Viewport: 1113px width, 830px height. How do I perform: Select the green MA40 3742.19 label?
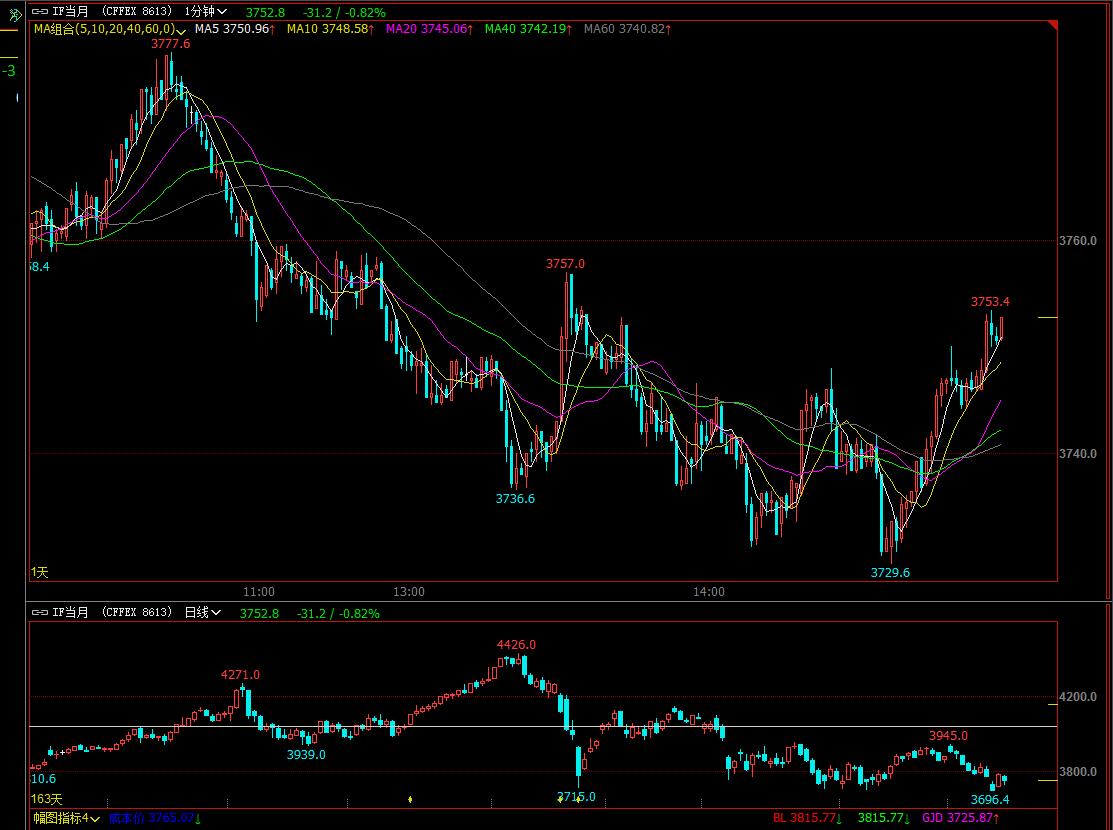pyautogui.click(x=527, y=29)
